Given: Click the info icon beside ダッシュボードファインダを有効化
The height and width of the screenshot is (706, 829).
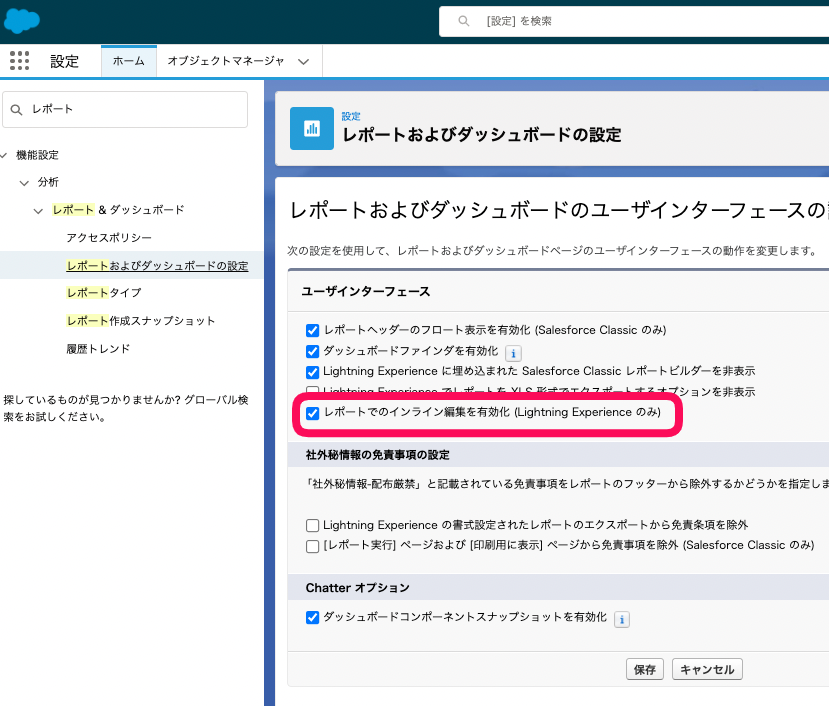Looking at the screenshot, I should (513, 353).
